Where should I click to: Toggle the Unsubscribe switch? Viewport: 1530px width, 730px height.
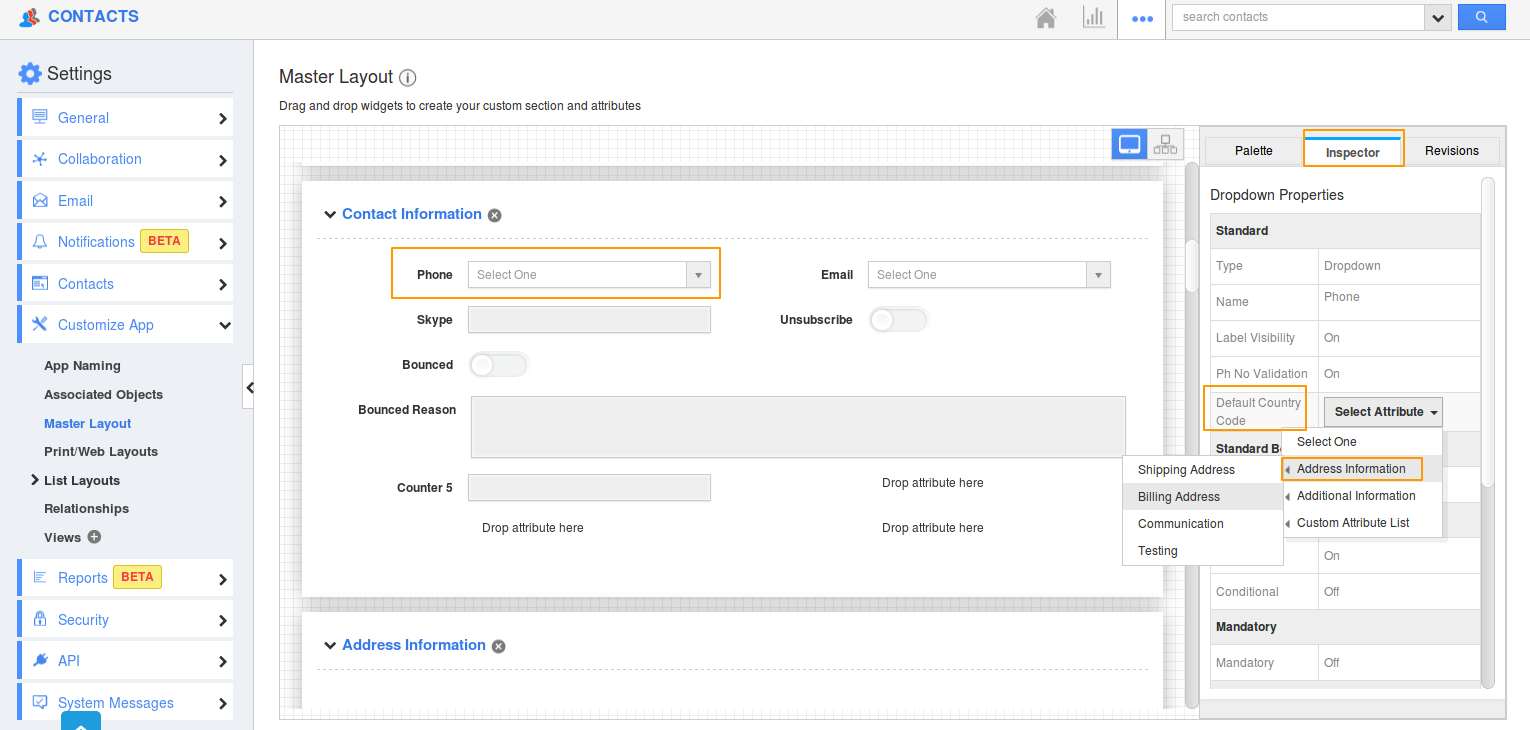898,320
